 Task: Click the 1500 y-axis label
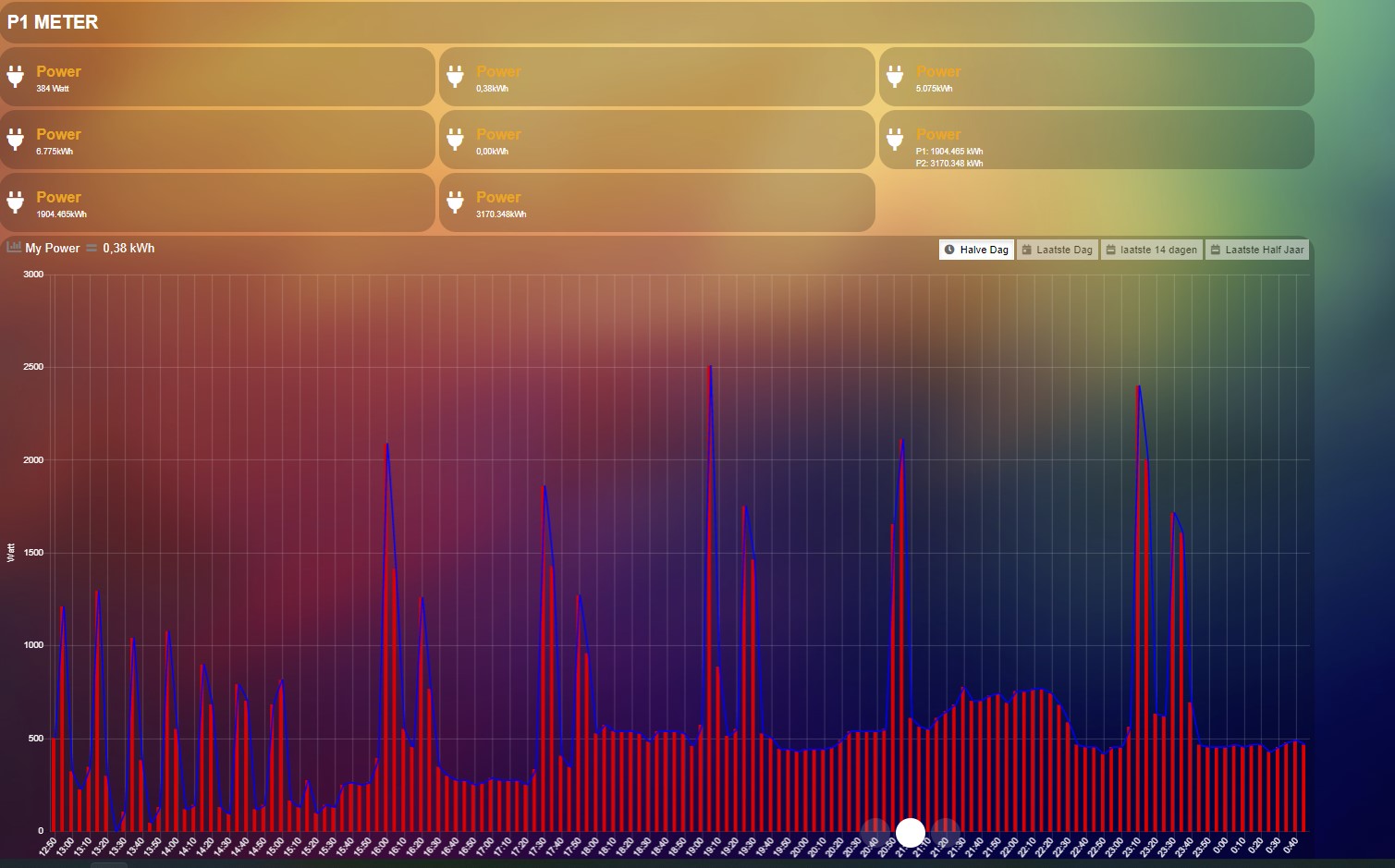coord(33,553)
